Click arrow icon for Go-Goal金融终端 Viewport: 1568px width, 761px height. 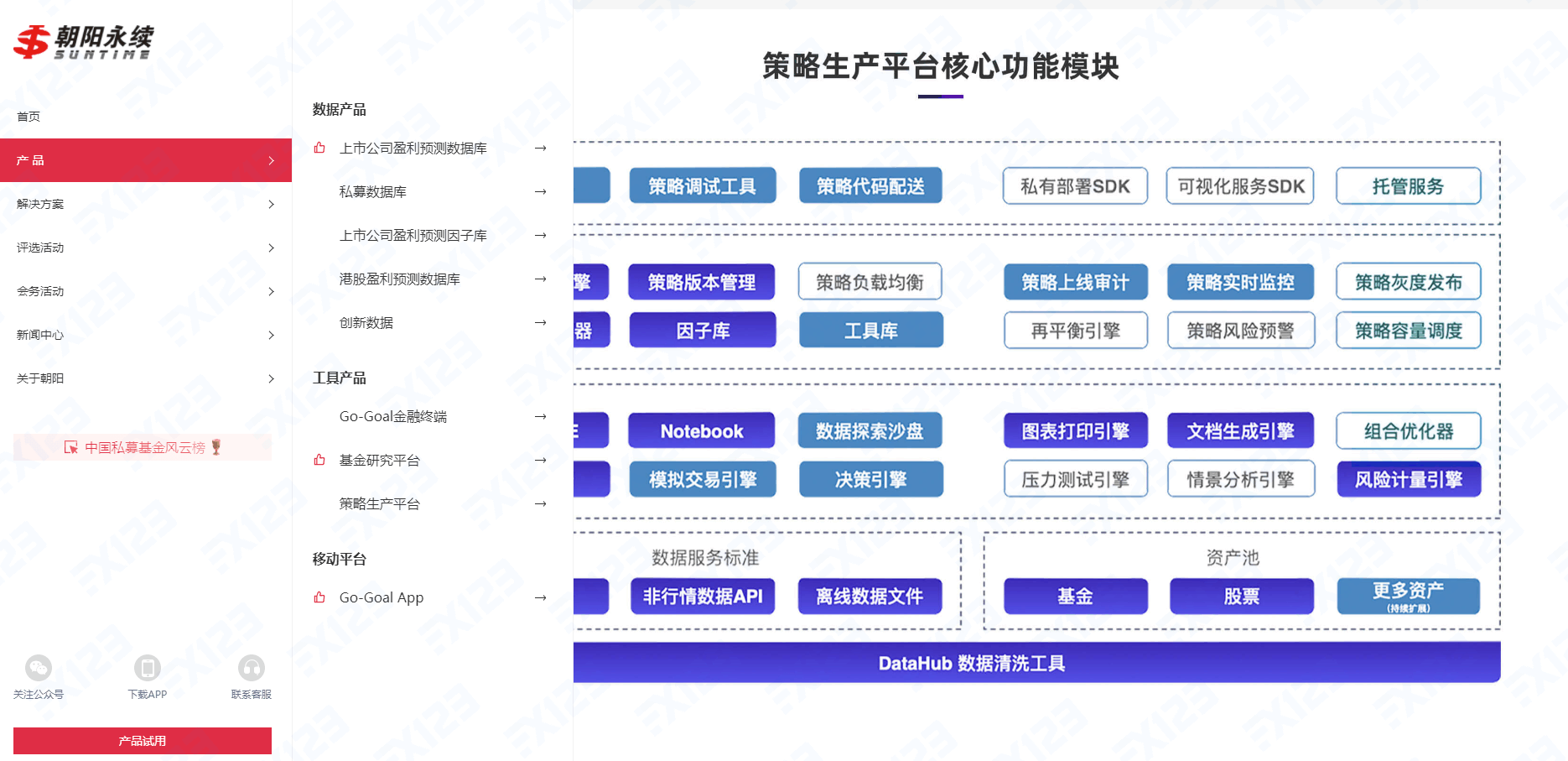pyautogui.click(x=541, y=416)
